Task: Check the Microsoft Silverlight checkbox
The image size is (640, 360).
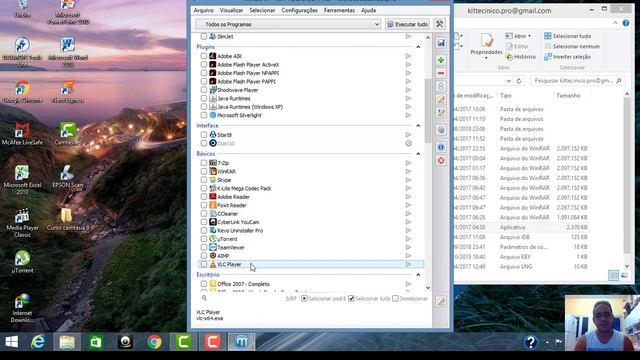Action: pos(204,115)
